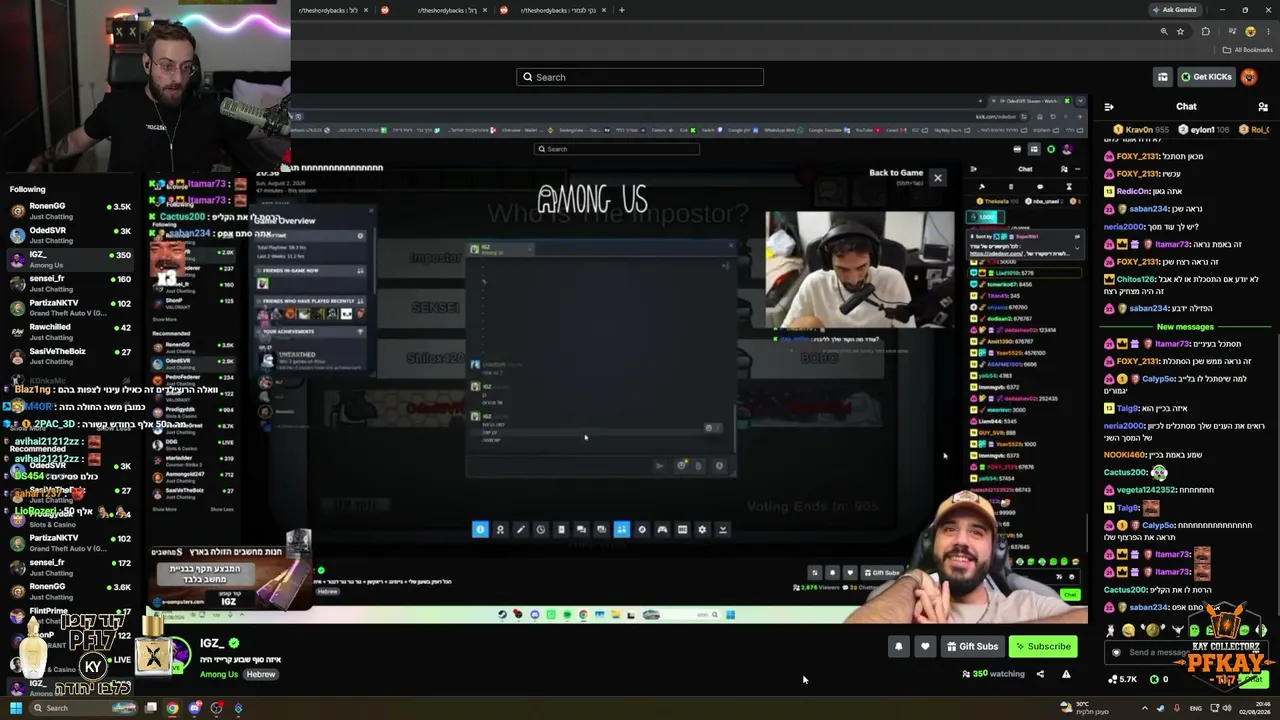This screenshot has height=720, width=1280.
Task: Click the volume icon in the system tray
Action: (x=1227, y=708)
